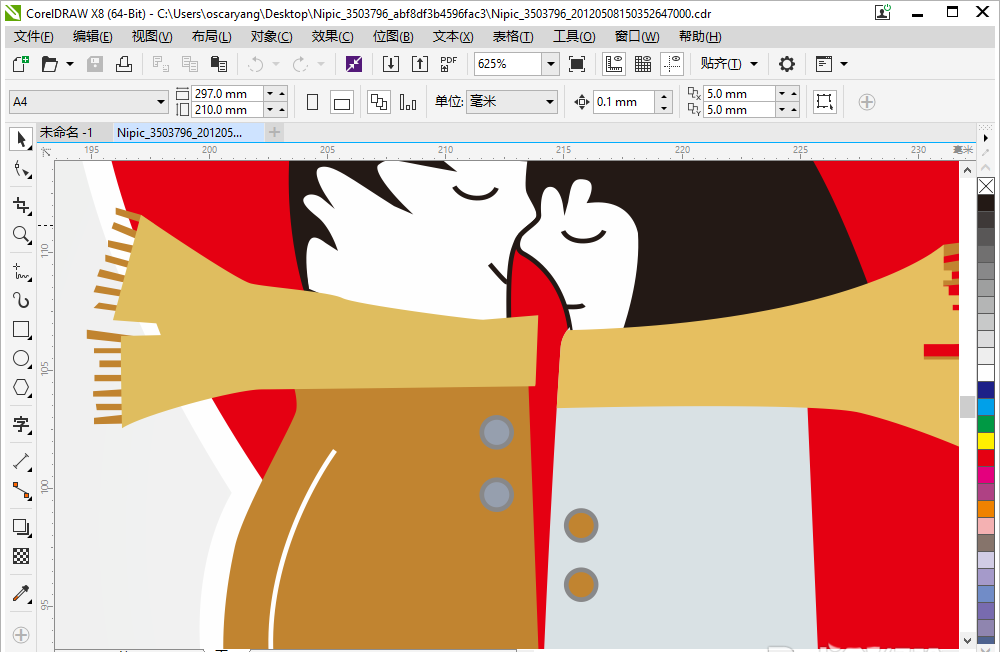Open the A4 page size dropdown

89,102
